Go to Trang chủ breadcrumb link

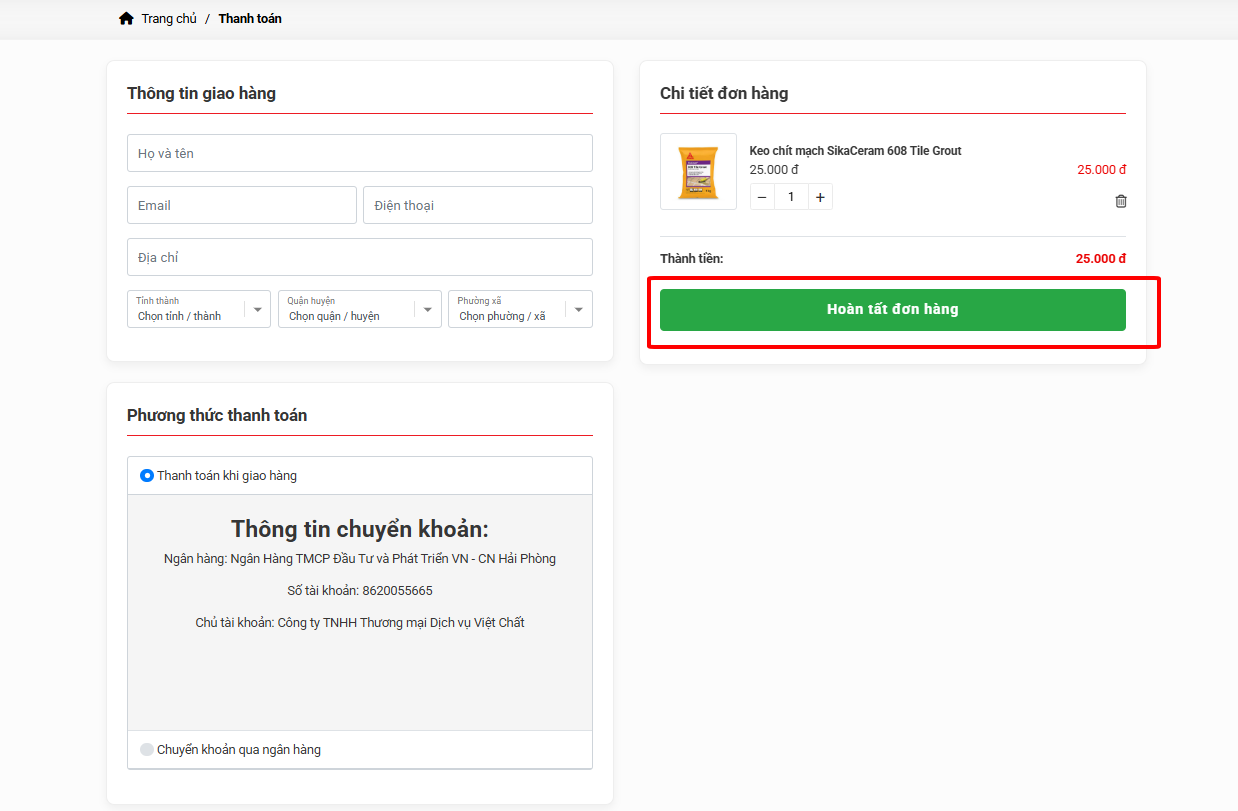click(x=169, y=19)
